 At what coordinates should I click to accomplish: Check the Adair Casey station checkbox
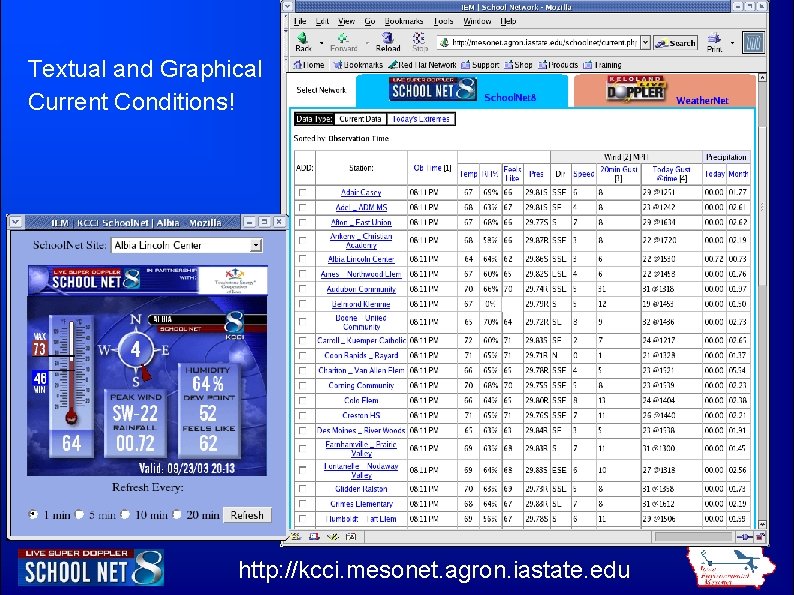(303, 192)
